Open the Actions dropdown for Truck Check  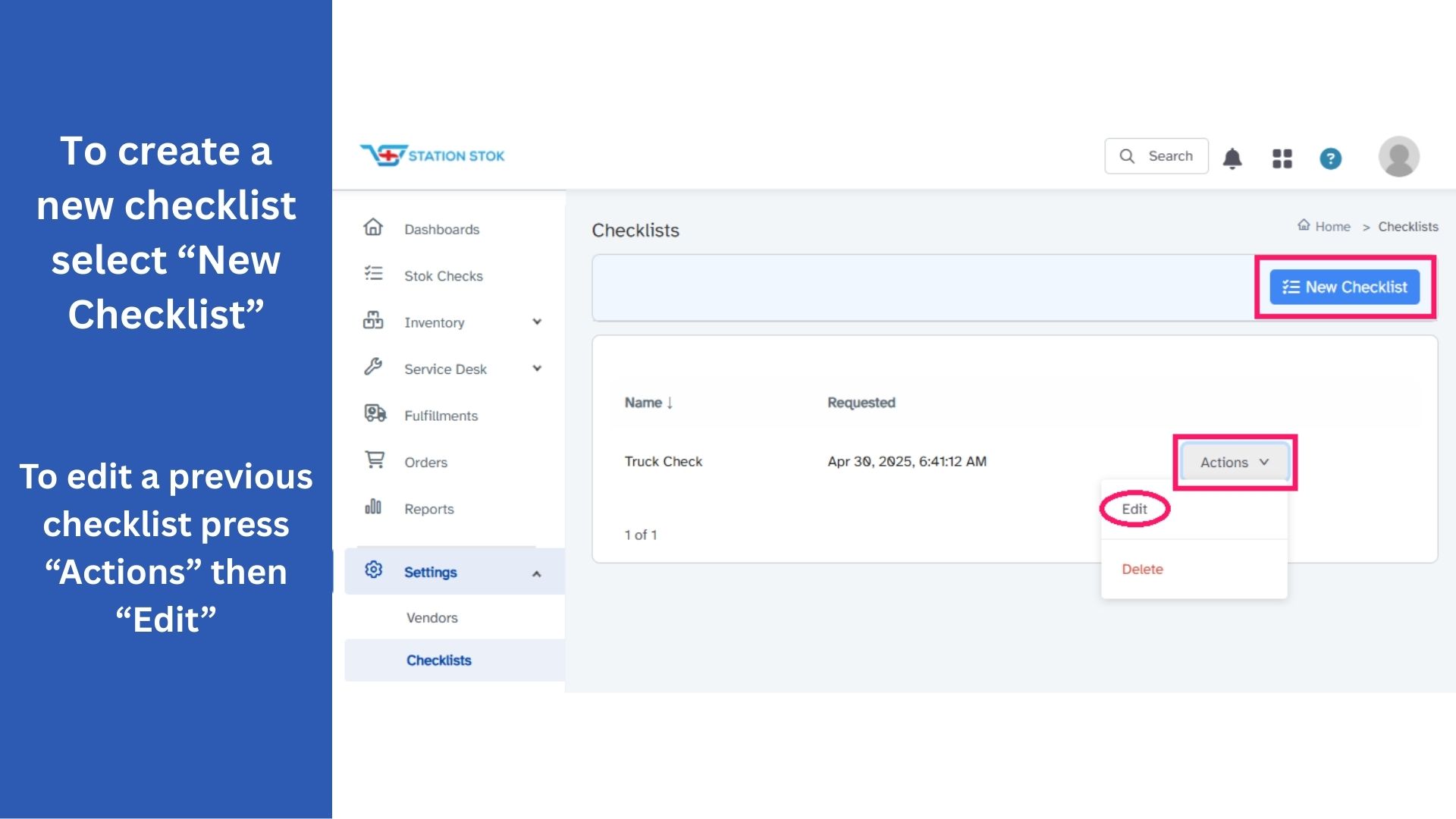click(x=1234, y=462)
